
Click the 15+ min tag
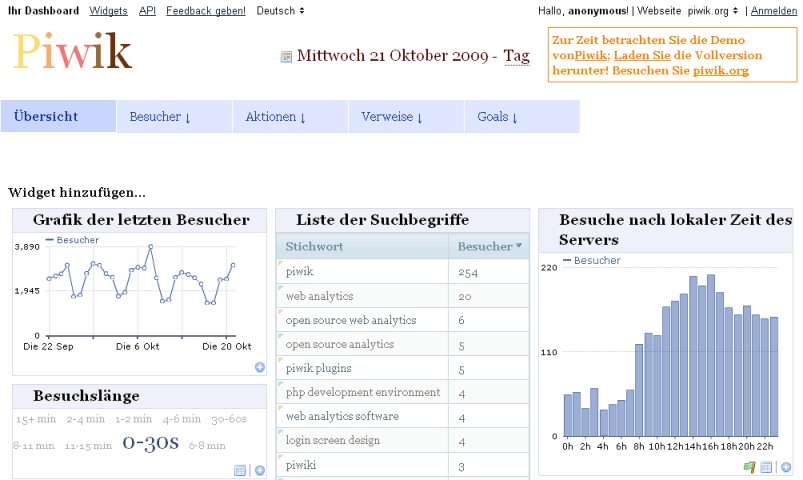[36, 419]
